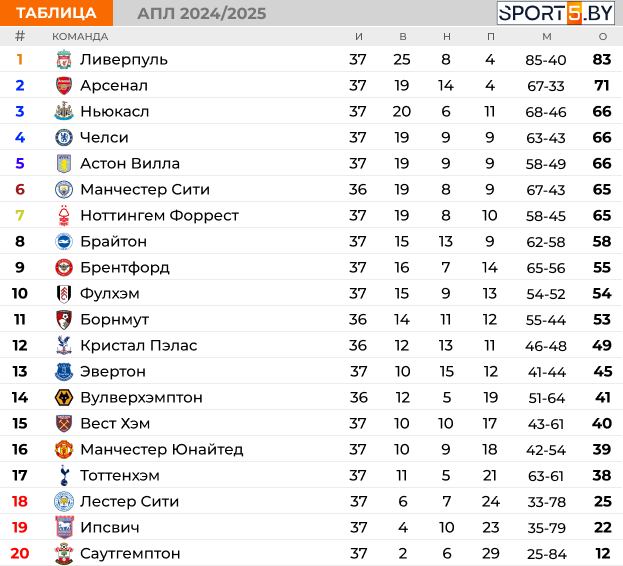Click the Ноттингем Форрест team name
The height and width of the screenshot is (566, 623).
159,216
